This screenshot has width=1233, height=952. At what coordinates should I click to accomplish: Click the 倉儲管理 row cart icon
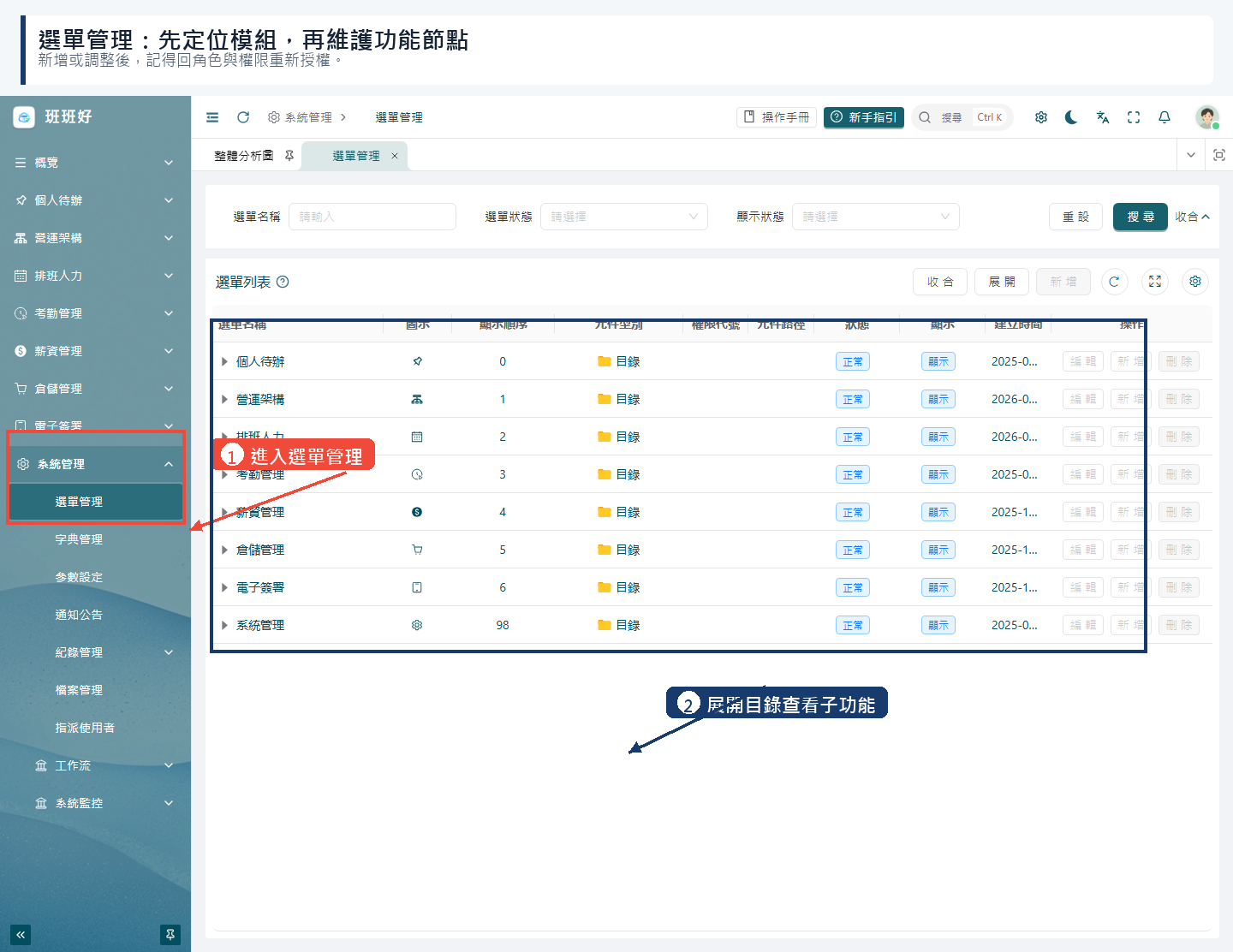pos(417,550)
